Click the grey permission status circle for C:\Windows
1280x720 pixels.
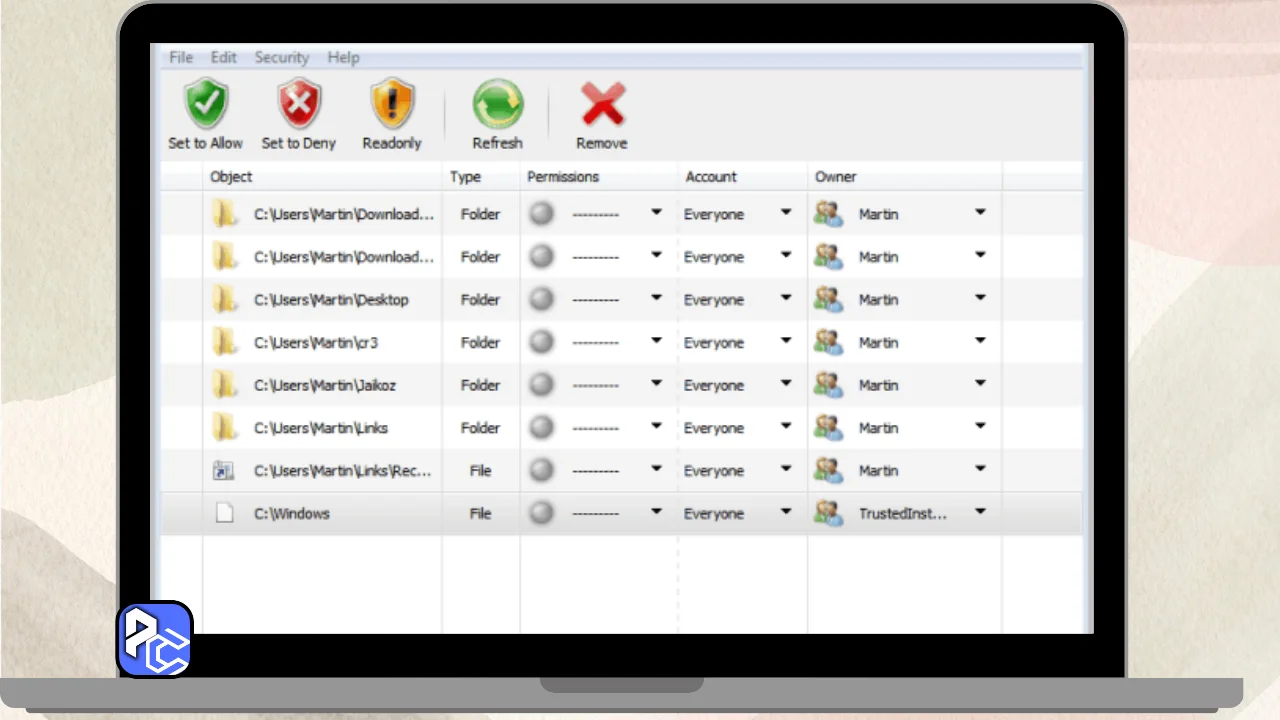coord(541,513)
